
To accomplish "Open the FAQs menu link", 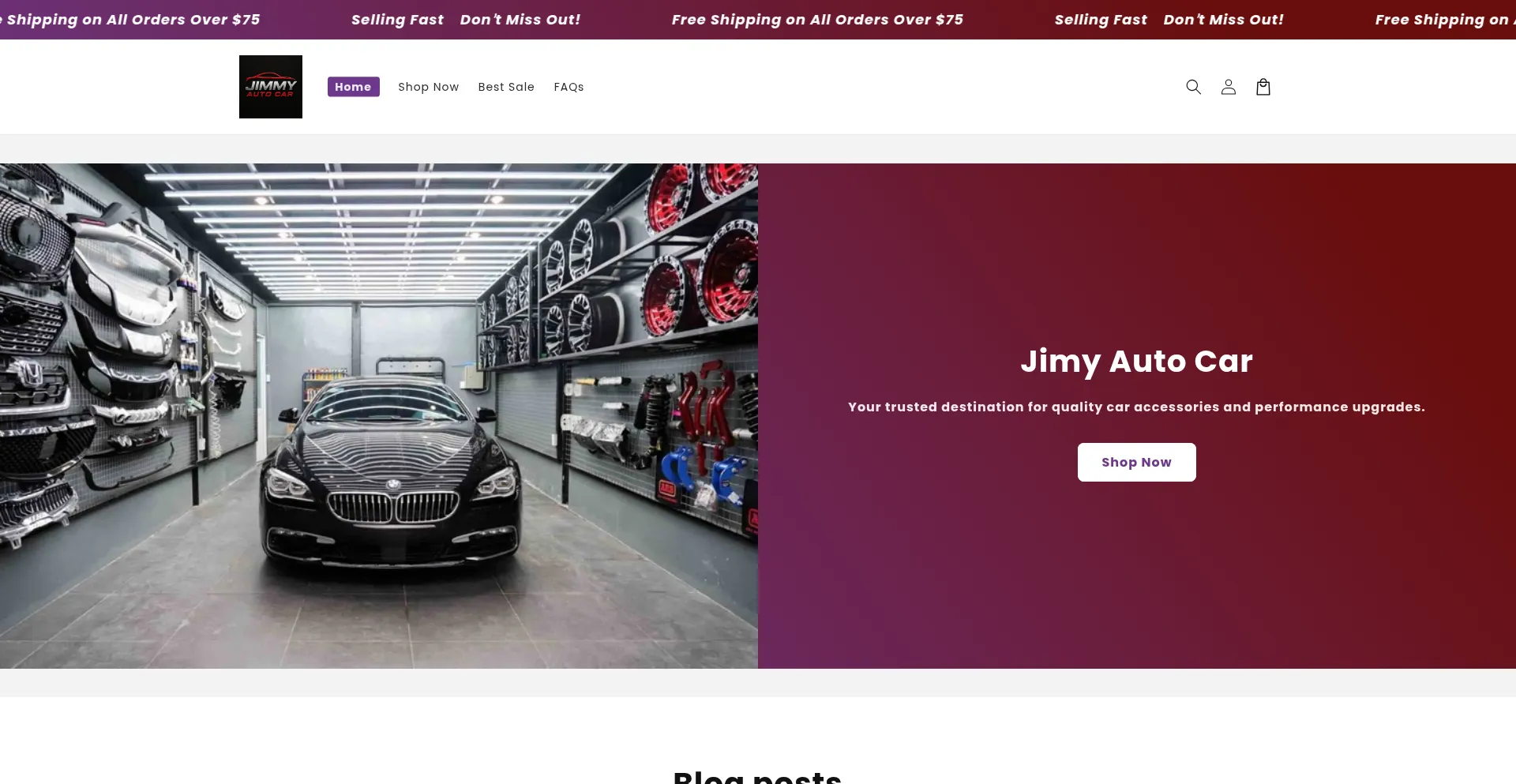I will [x=568, y=87].
